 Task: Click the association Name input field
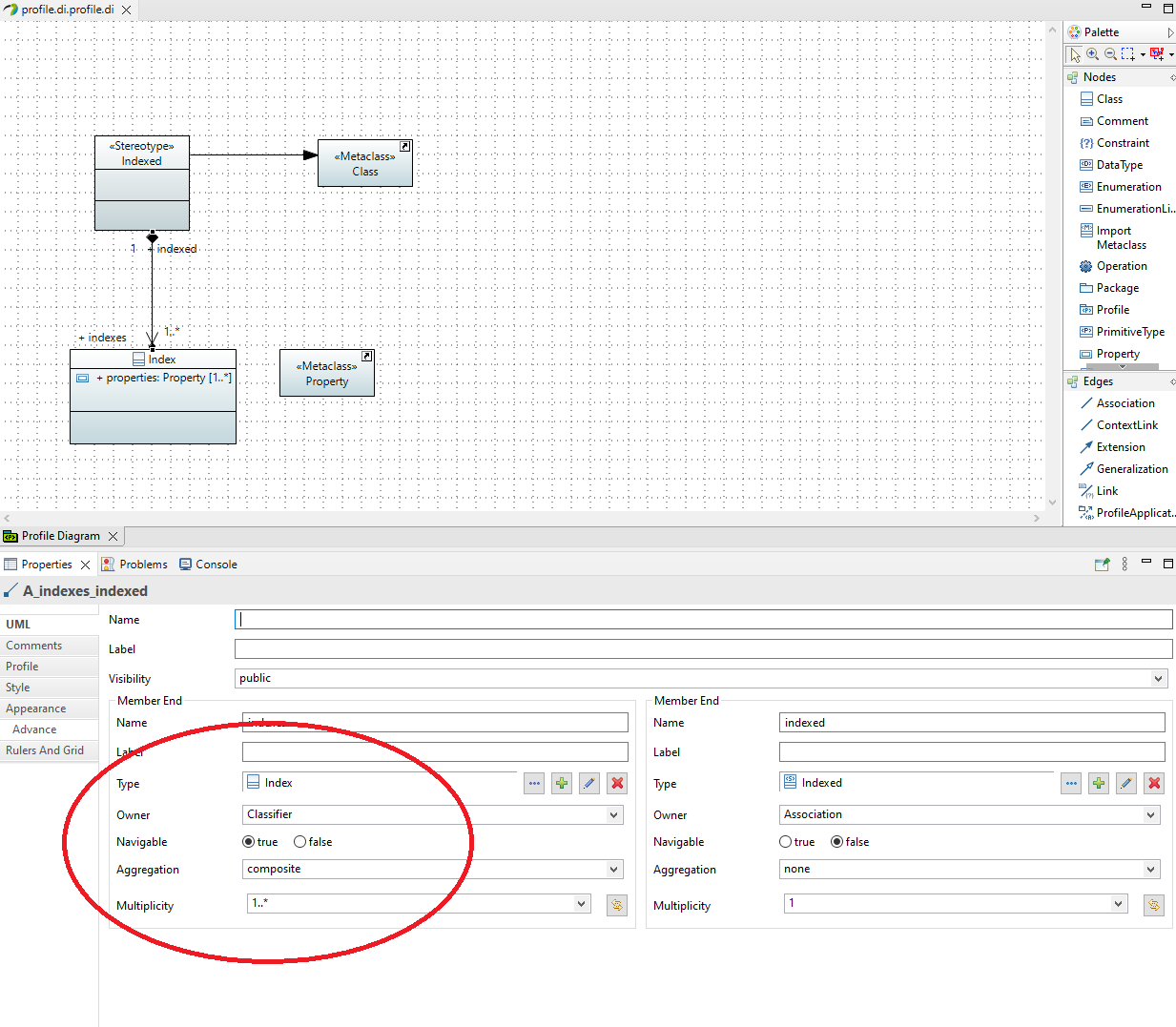(702, 620)
